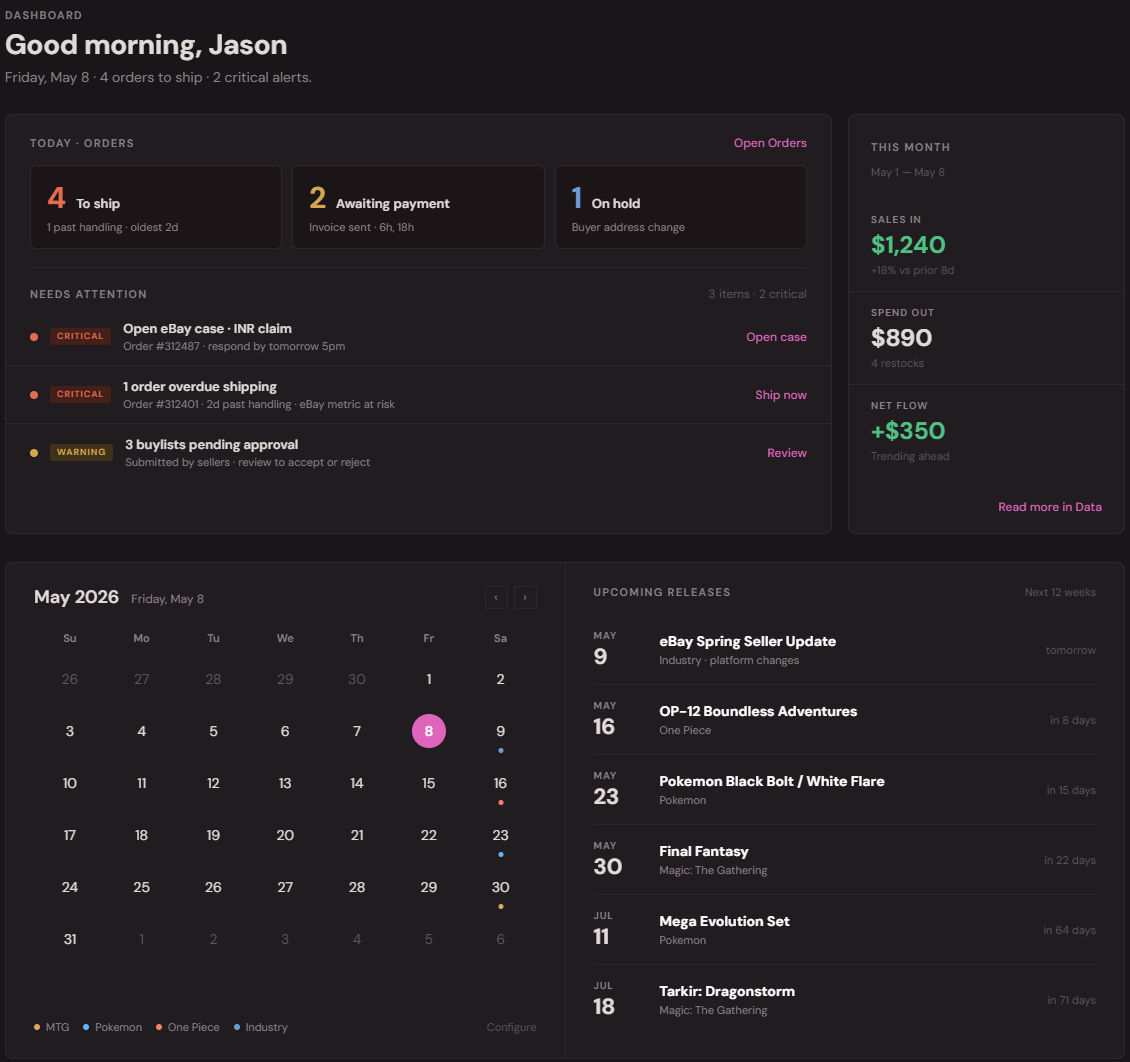
Task: Click 3 buylists pending approval title
Action: pyautogui.click(x=211, y=445)
